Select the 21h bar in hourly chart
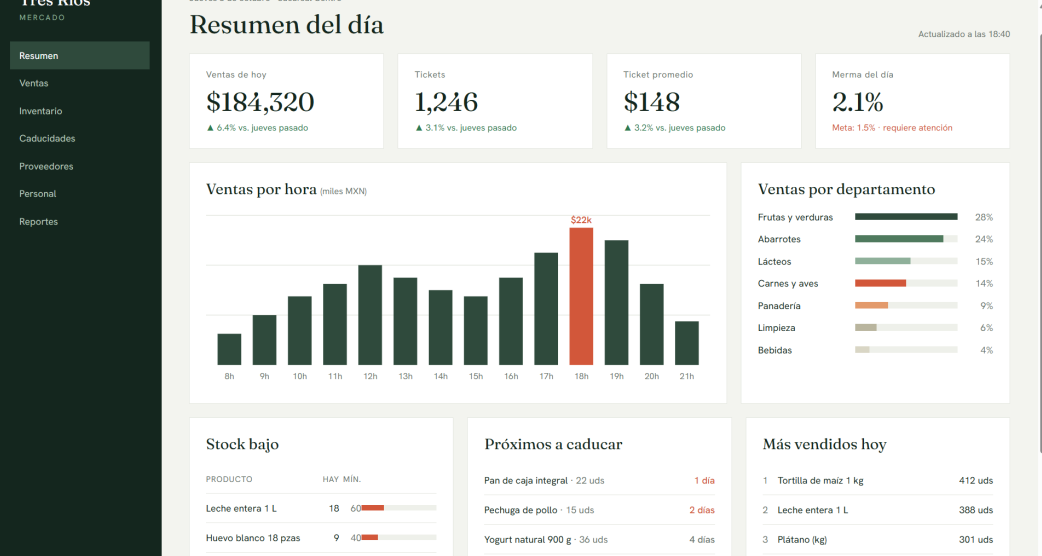This screenshot has width=1042, height=556. pyautogui.click(x=687, y=343)
